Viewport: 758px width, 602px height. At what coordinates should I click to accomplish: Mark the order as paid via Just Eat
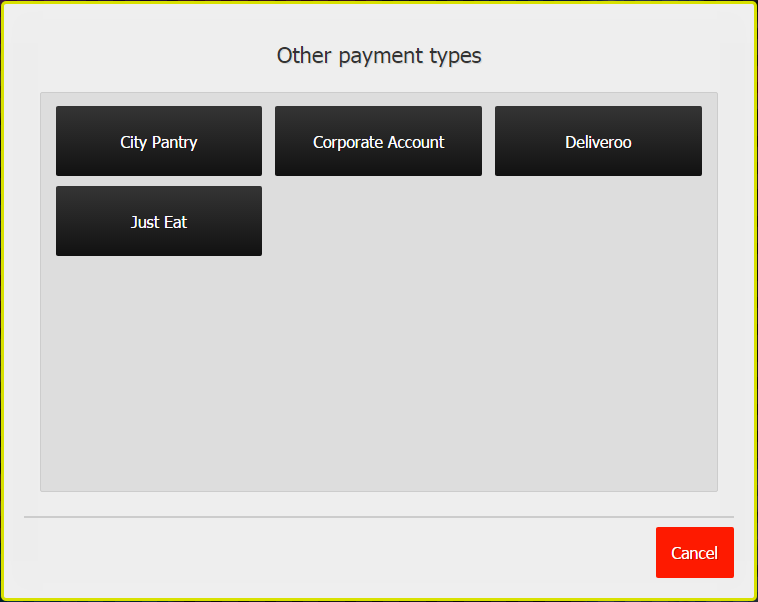pos(159,221)
